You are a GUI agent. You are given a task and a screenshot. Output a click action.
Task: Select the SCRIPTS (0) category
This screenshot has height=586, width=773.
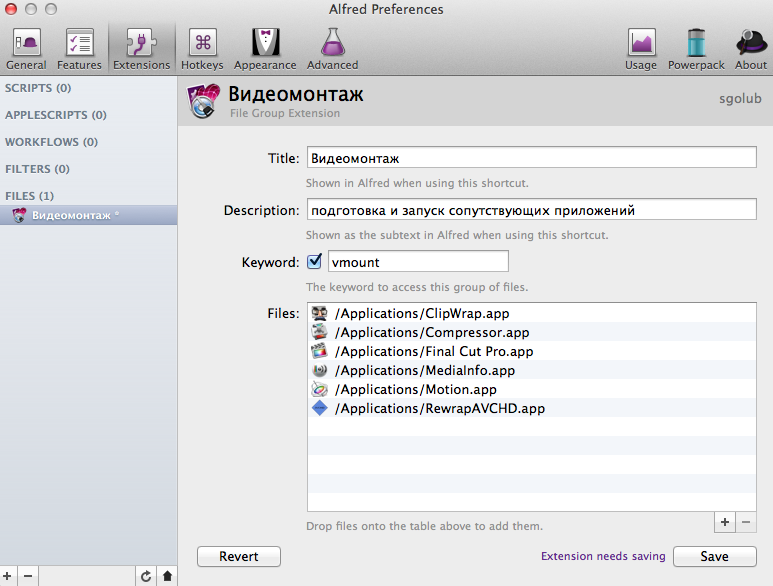click(38, 88)
